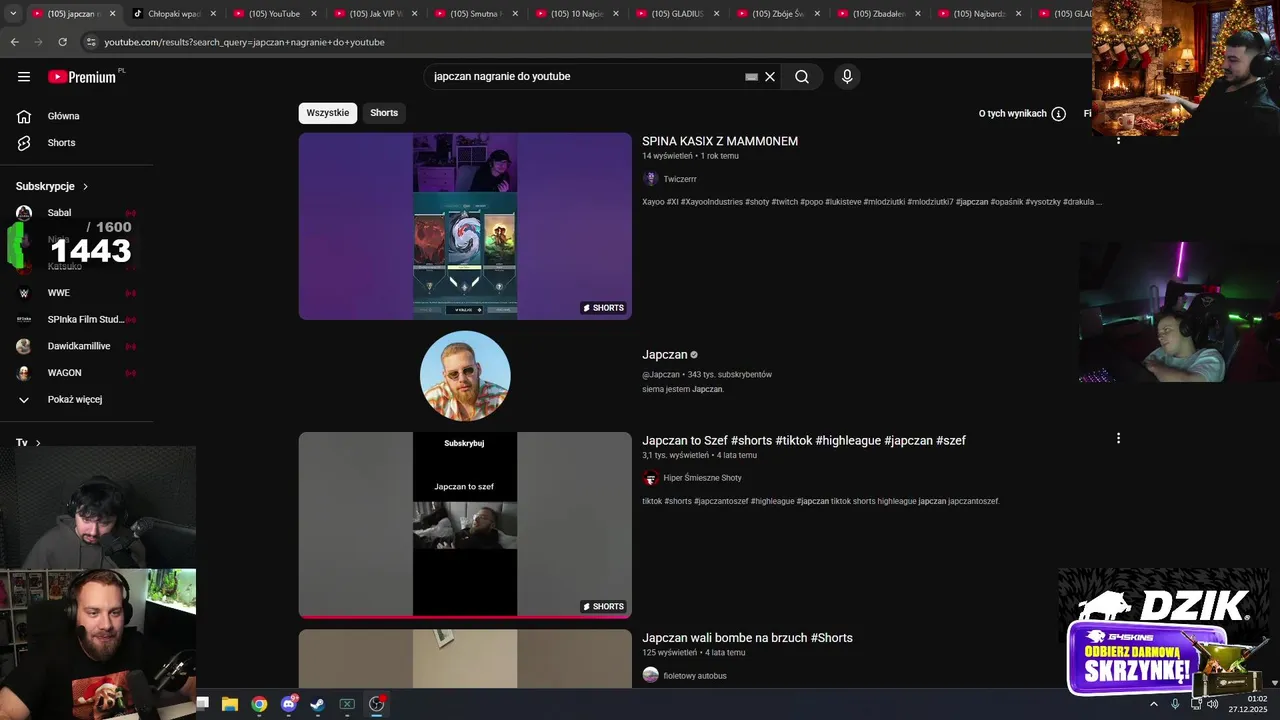Open Japczan to Szef #shorts title
This screenshot has height=720, width=1280.
point(804,441)
